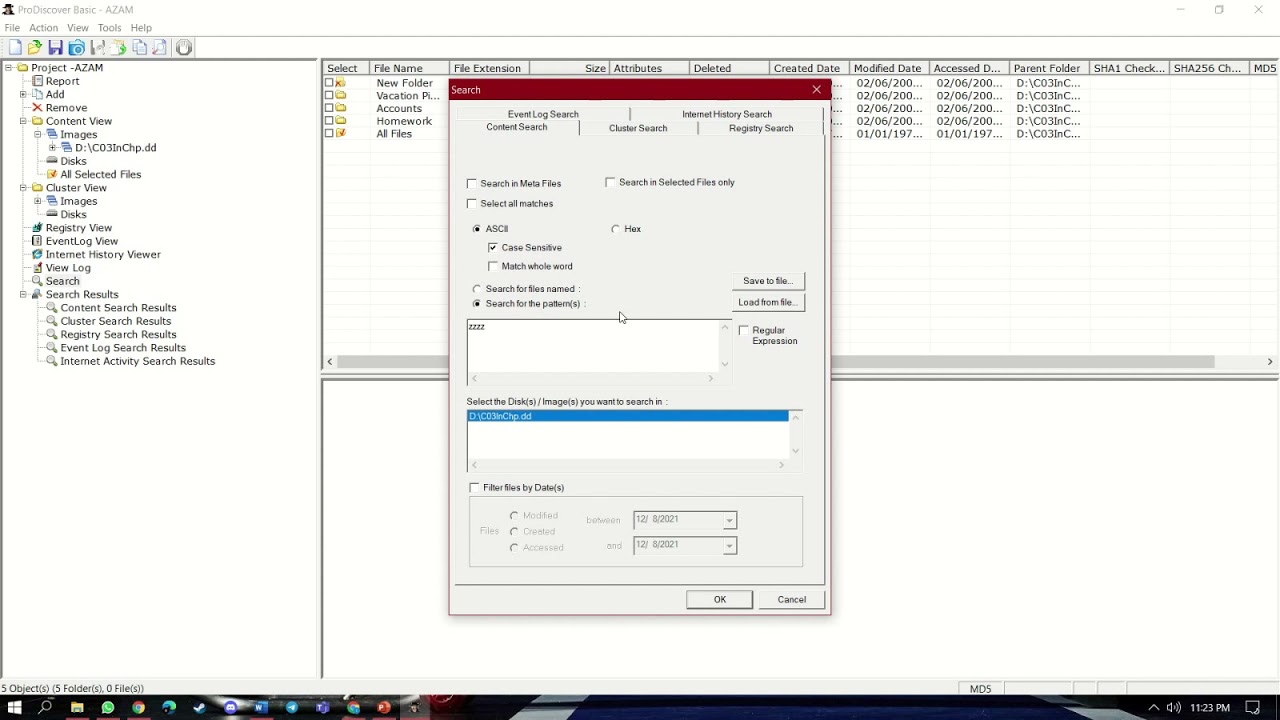
Task: Switch to the Event Log Search tab
Action: [543, 114]
